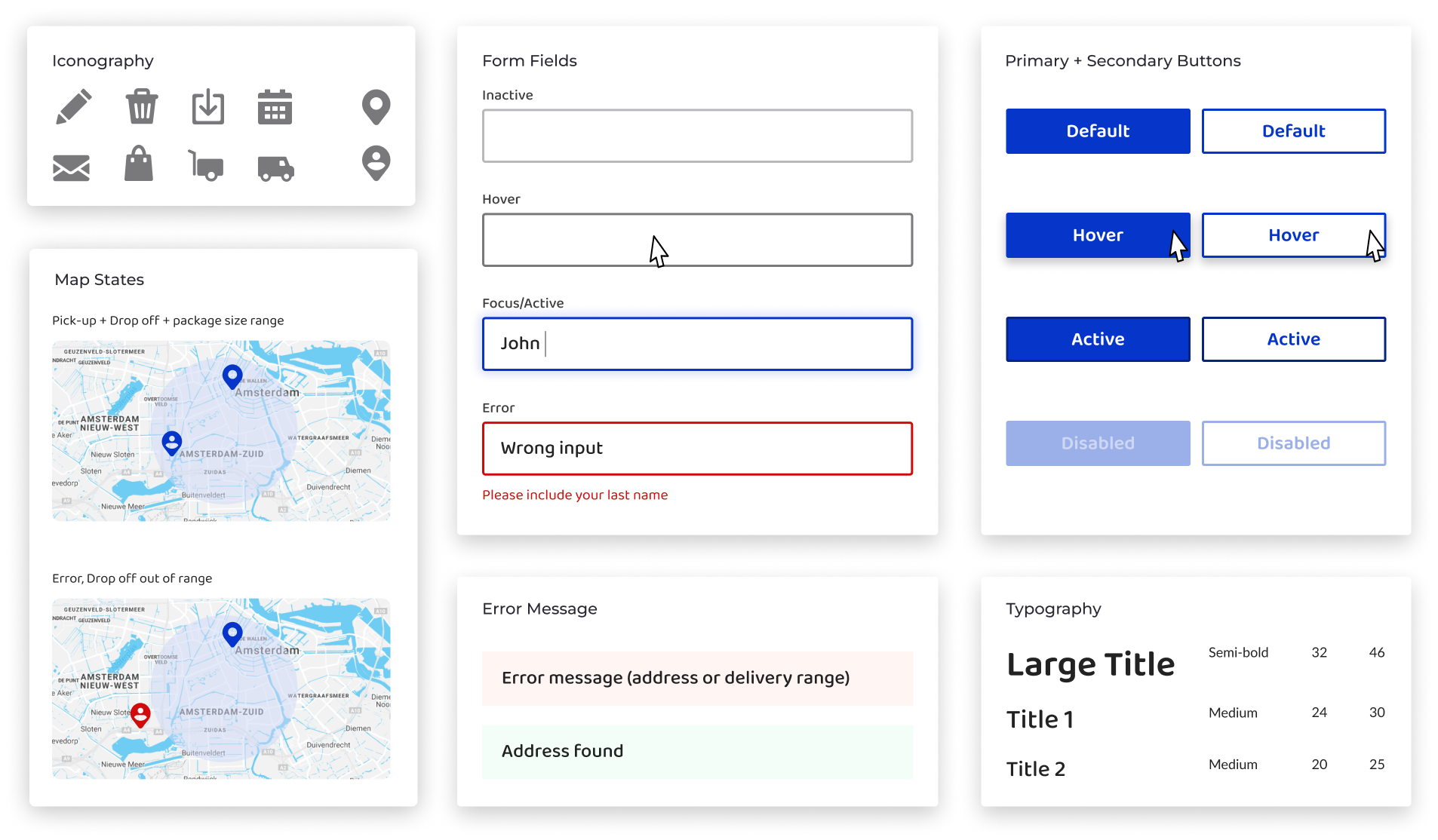Screen dimensions: 1438x840
Task: Click the outlined Active button
Action: 1294,339
